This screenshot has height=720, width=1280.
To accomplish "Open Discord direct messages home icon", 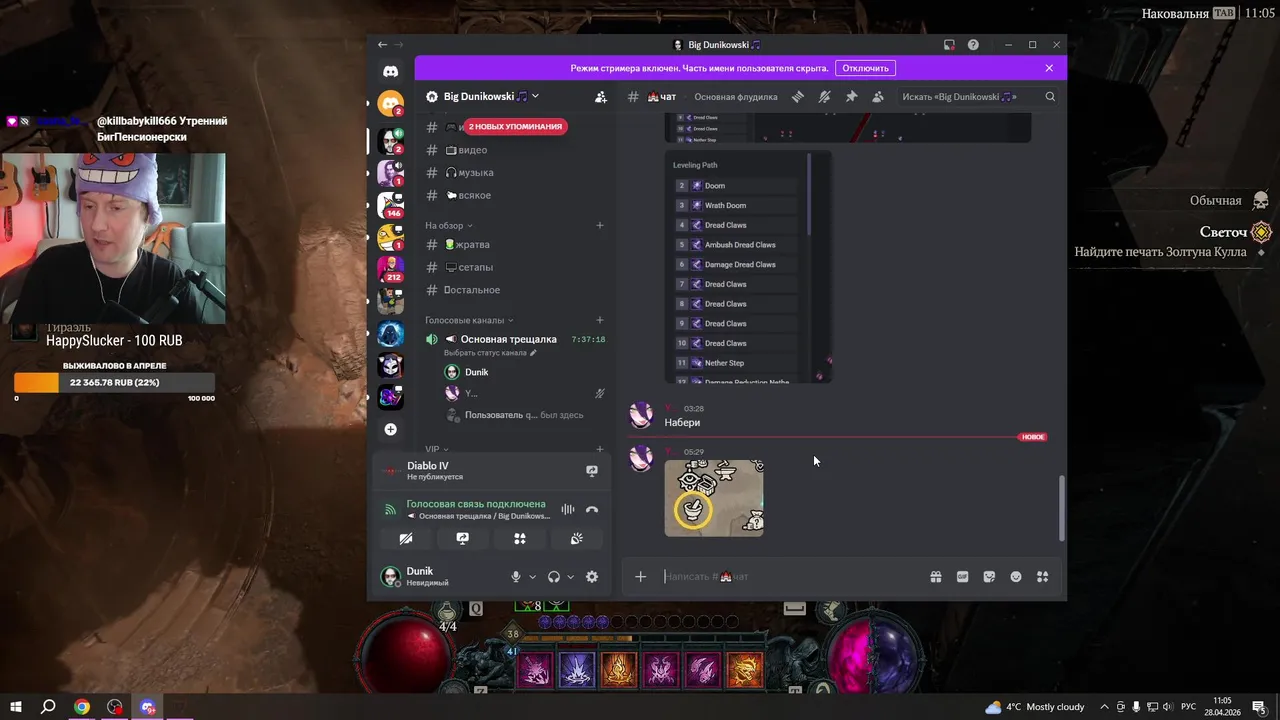I will click(x=391, y=72).
